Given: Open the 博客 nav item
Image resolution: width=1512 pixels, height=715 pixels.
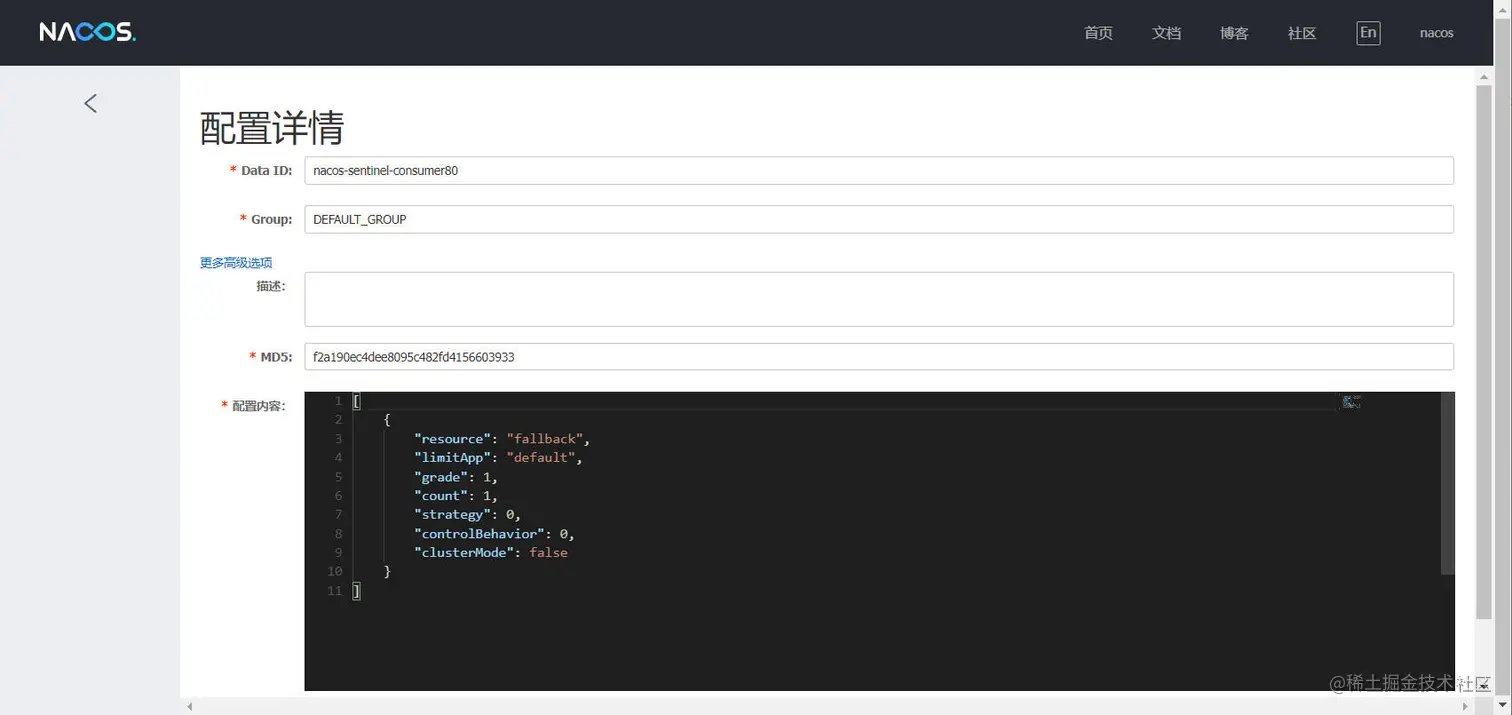Looking at the screenshot, I should coord(1234,33).
